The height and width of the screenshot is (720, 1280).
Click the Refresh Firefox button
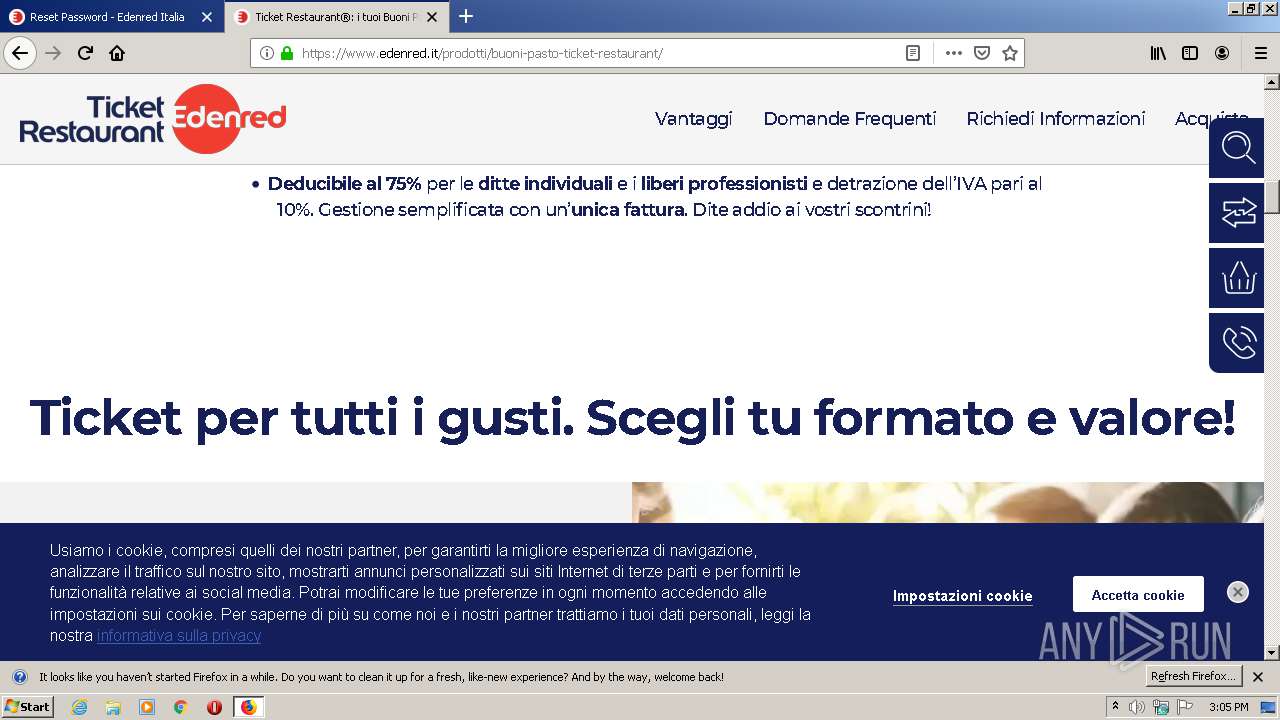tap(1193, 677)
